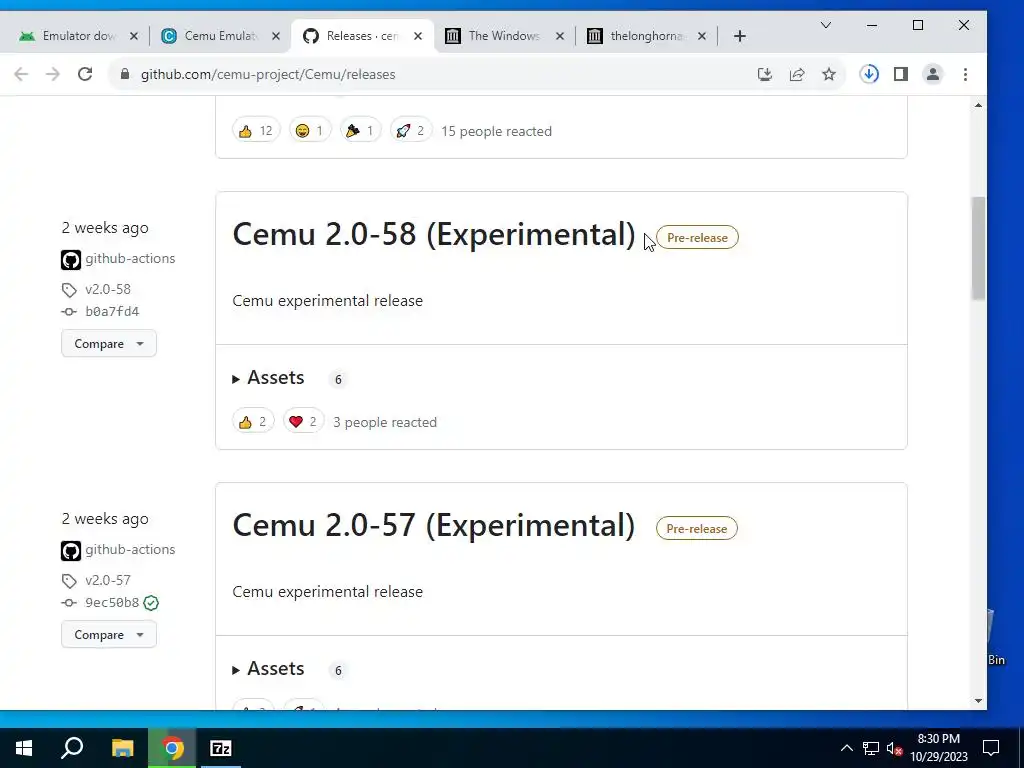
Task: Open Cemu 2.0-57 (Experimental) release title
Action: click(434, 526)
